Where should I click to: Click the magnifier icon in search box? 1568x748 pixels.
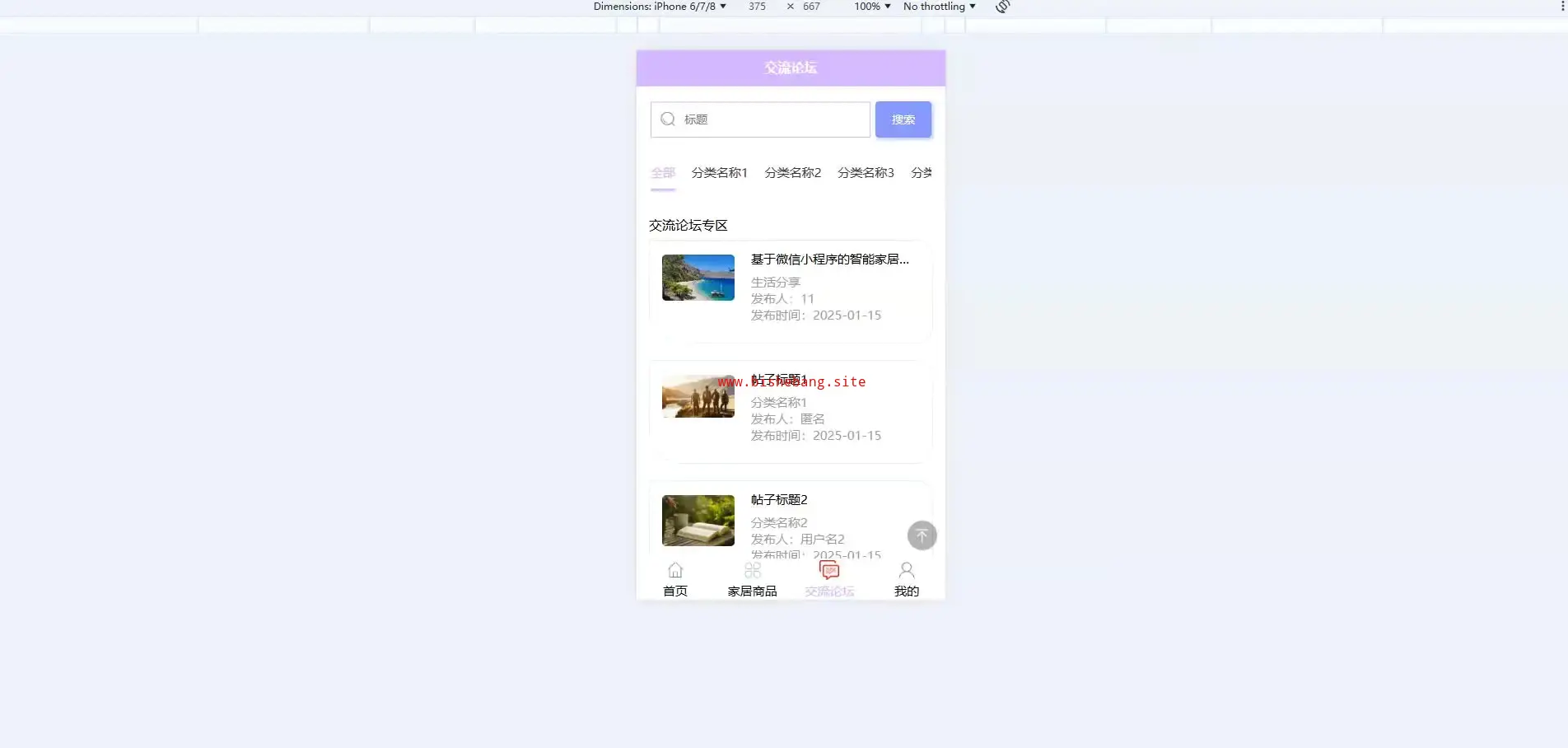point(668,119)
